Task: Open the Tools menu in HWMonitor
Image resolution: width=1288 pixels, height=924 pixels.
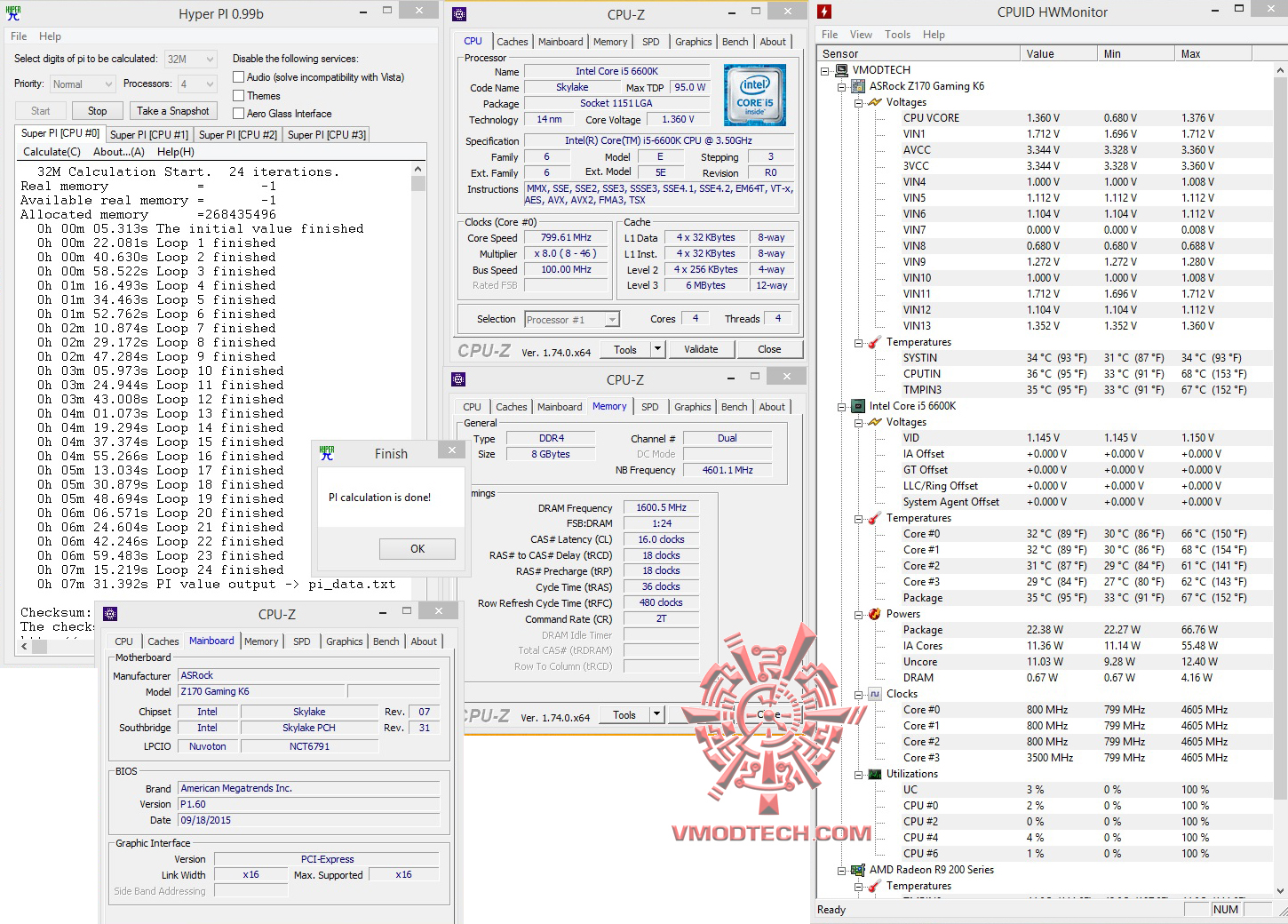Action: 897,35
